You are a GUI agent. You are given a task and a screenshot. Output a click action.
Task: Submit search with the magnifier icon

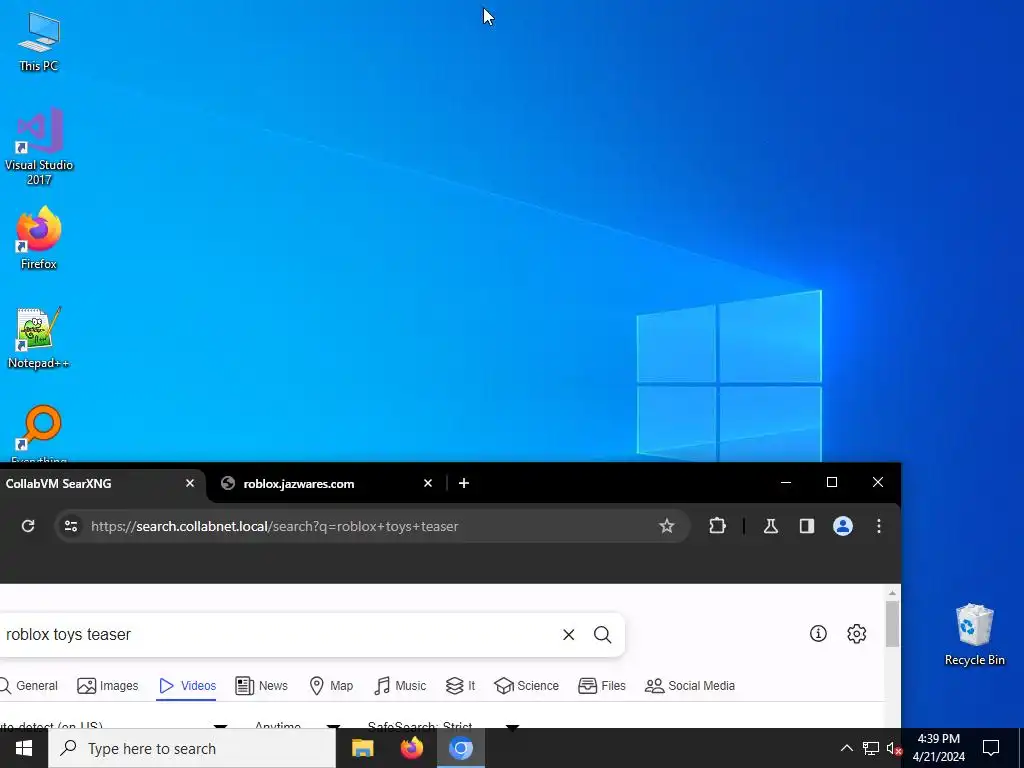pos(602,634)
